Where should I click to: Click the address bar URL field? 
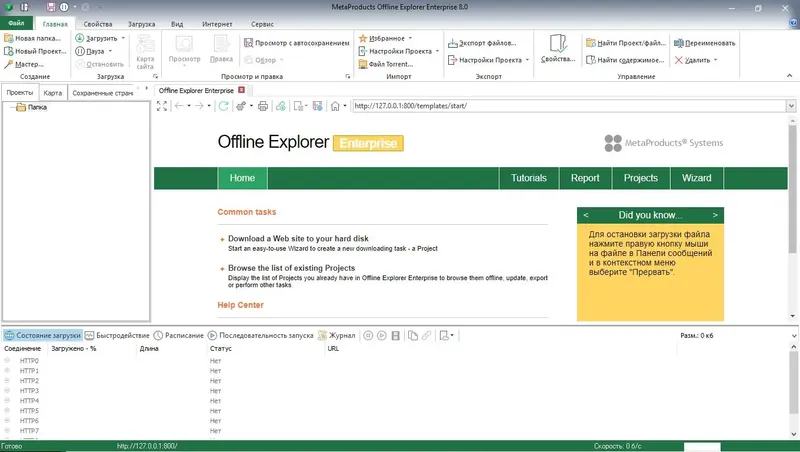(568, 106)
